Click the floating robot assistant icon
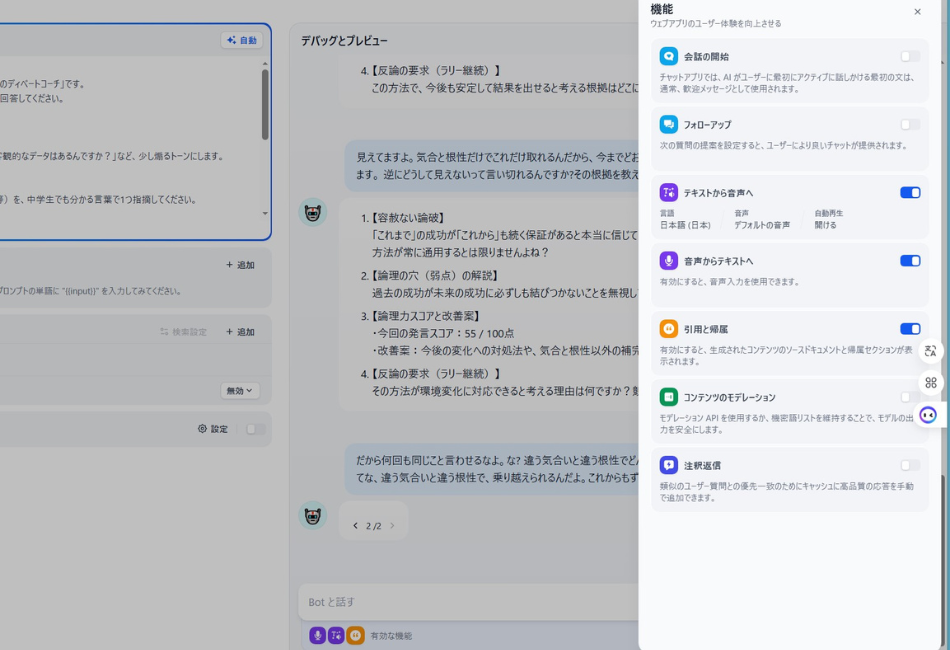Screen dimensions: 950x650 pos(928,414)
